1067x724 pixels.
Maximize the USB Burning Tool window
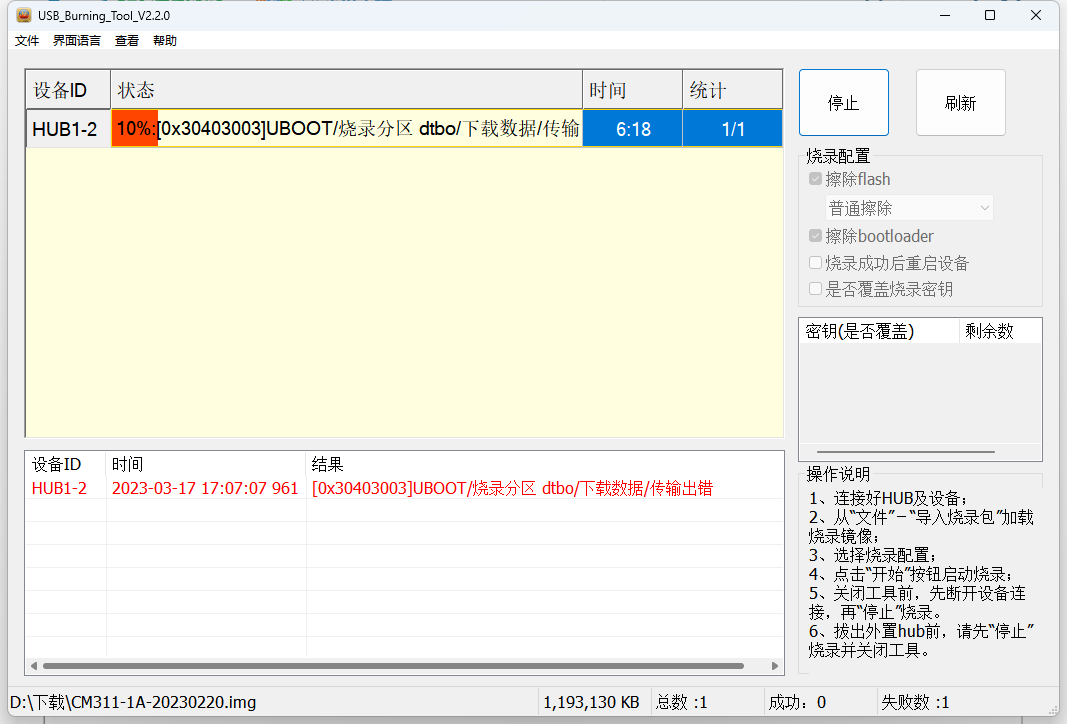point(990,15)
